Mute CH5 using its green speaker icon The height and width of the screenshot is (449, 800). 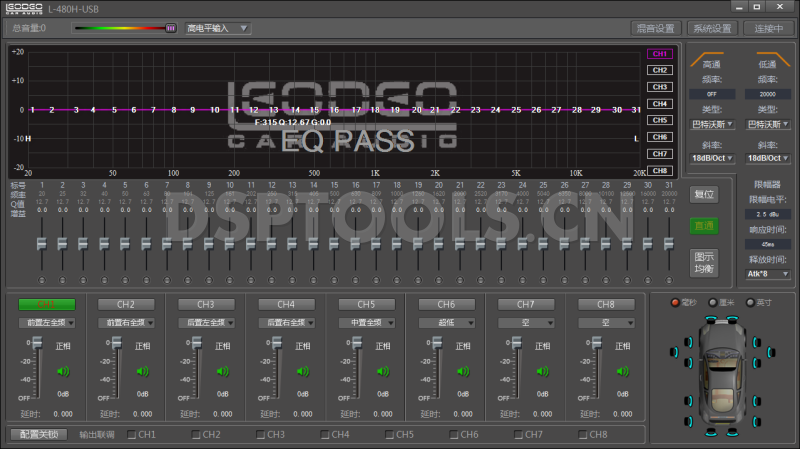383,371
